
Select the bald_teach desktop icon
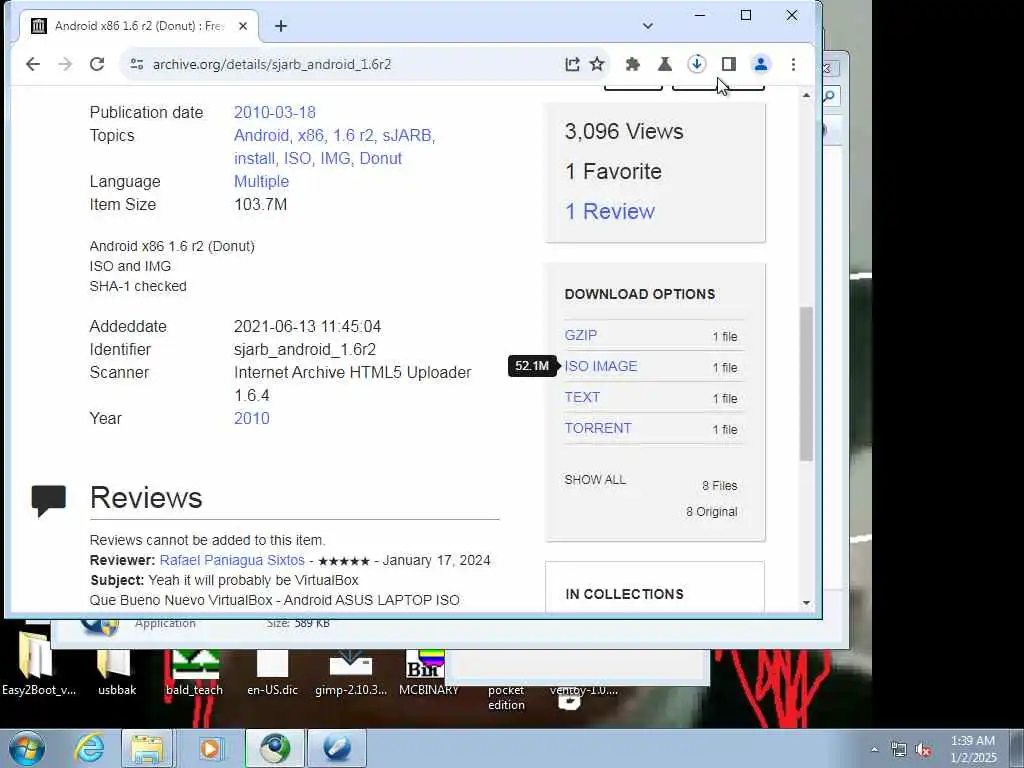pos(194,673)
